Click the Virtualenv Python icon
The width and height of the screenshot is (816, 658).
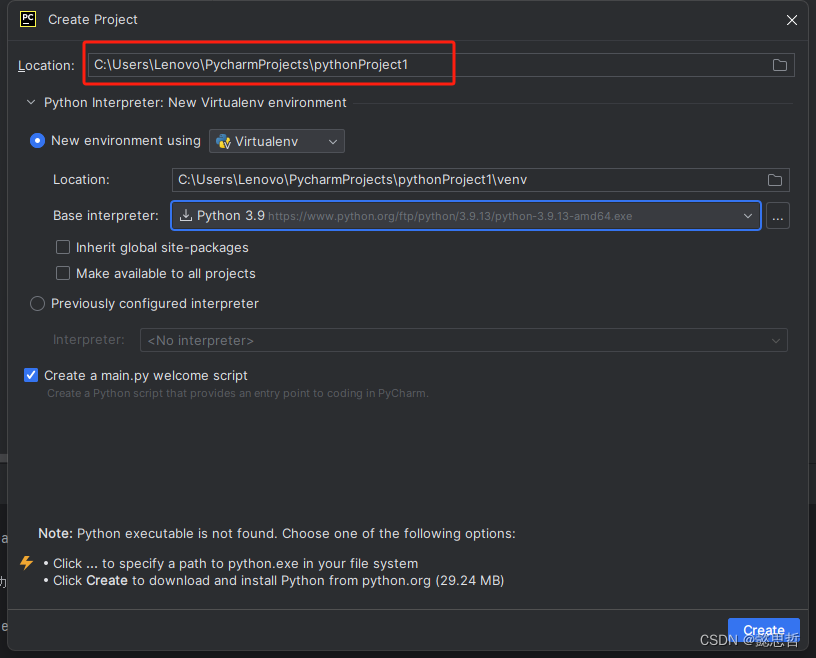pyautogui.click(x=223, y=142)
